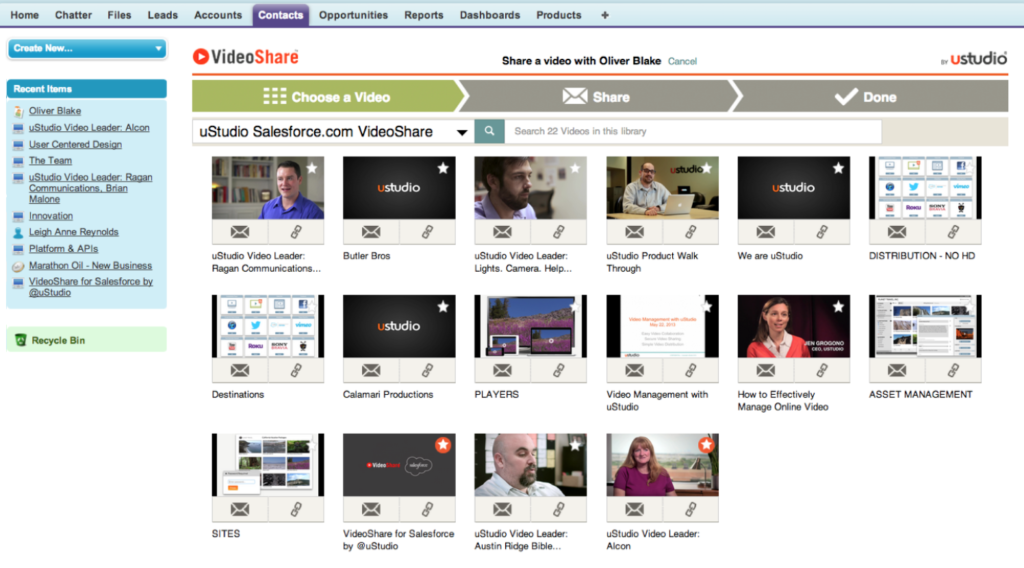This screenshot has width=1024, height=568.
Task: Copy link for Ragan Communications video
Action: click(296, 232)
